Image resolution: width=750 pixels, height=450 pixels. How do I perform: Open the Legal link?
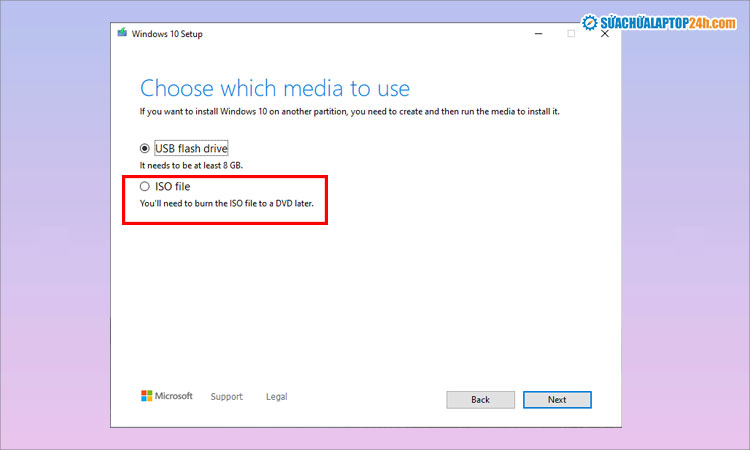coord(276,397)
